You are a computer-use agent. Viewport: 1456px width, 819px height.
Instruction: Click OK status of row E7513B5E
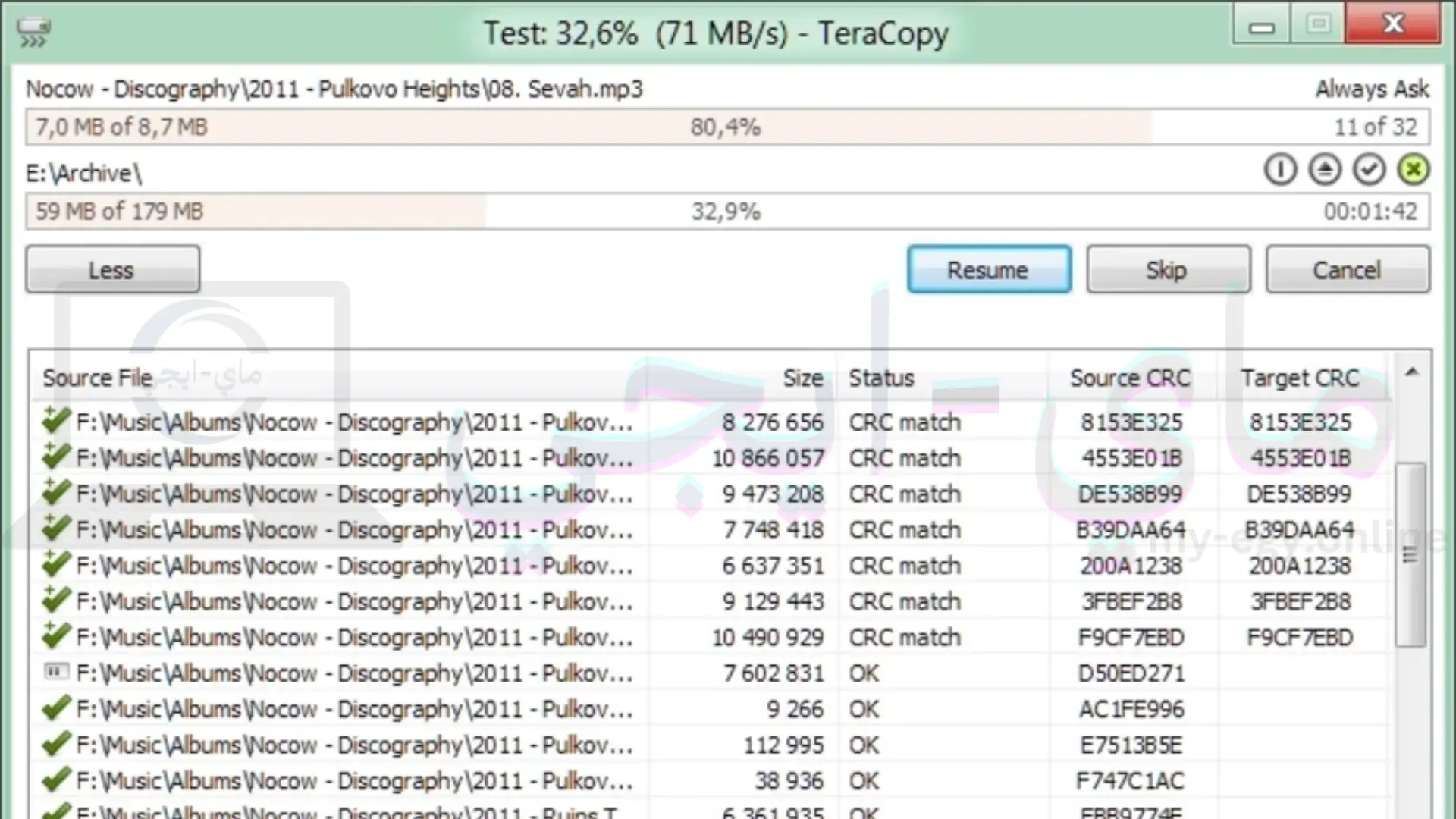pyautogui.click(x=864, y=745)
